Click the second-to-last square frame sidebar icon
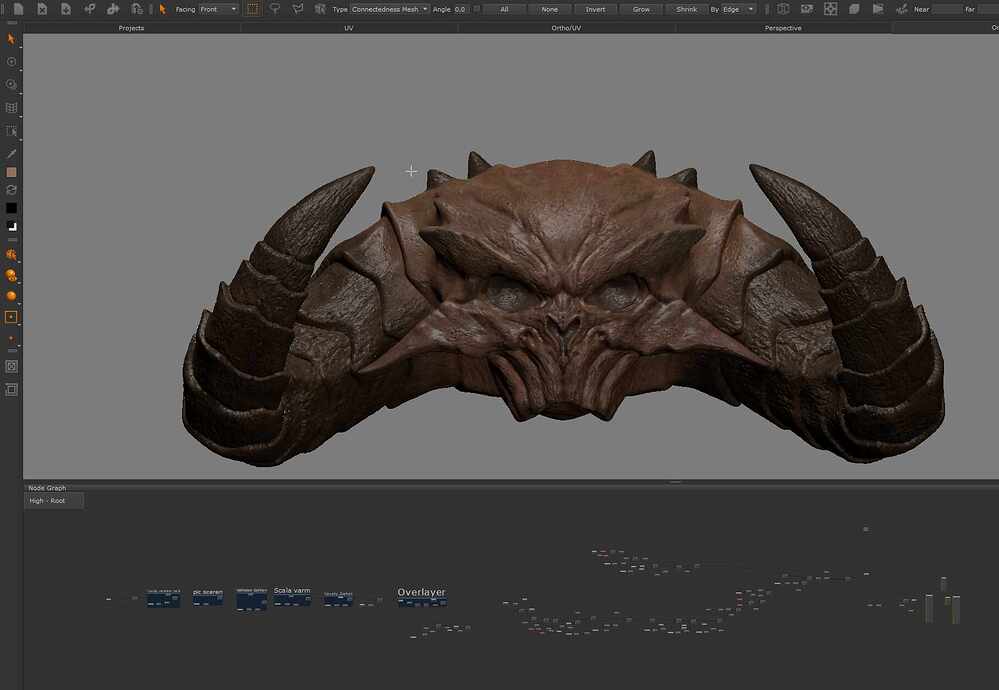Screen dimensions: 999x690 point(11,366)
